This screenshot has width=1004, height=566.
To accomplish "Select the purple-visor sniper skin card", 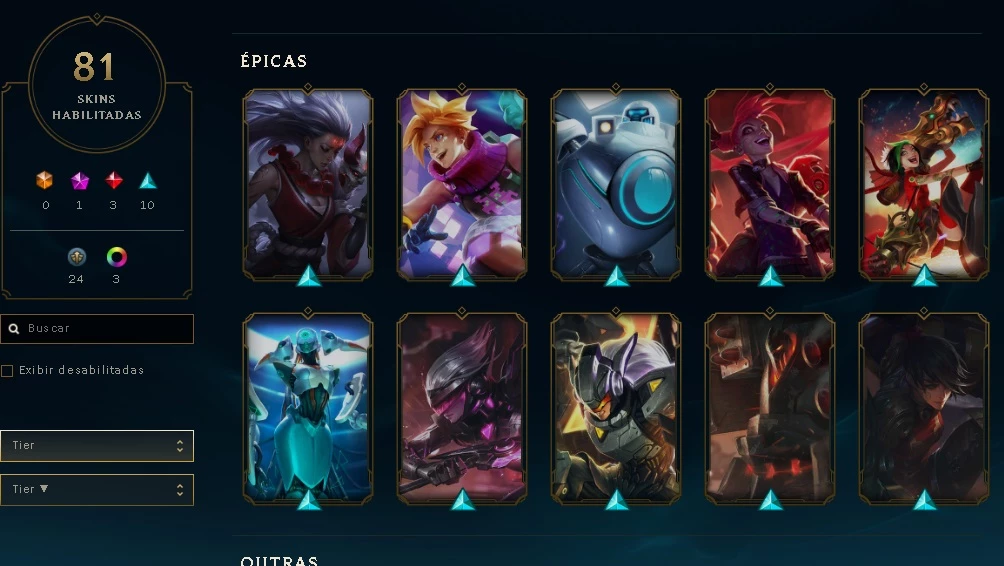I will point(462,408).
